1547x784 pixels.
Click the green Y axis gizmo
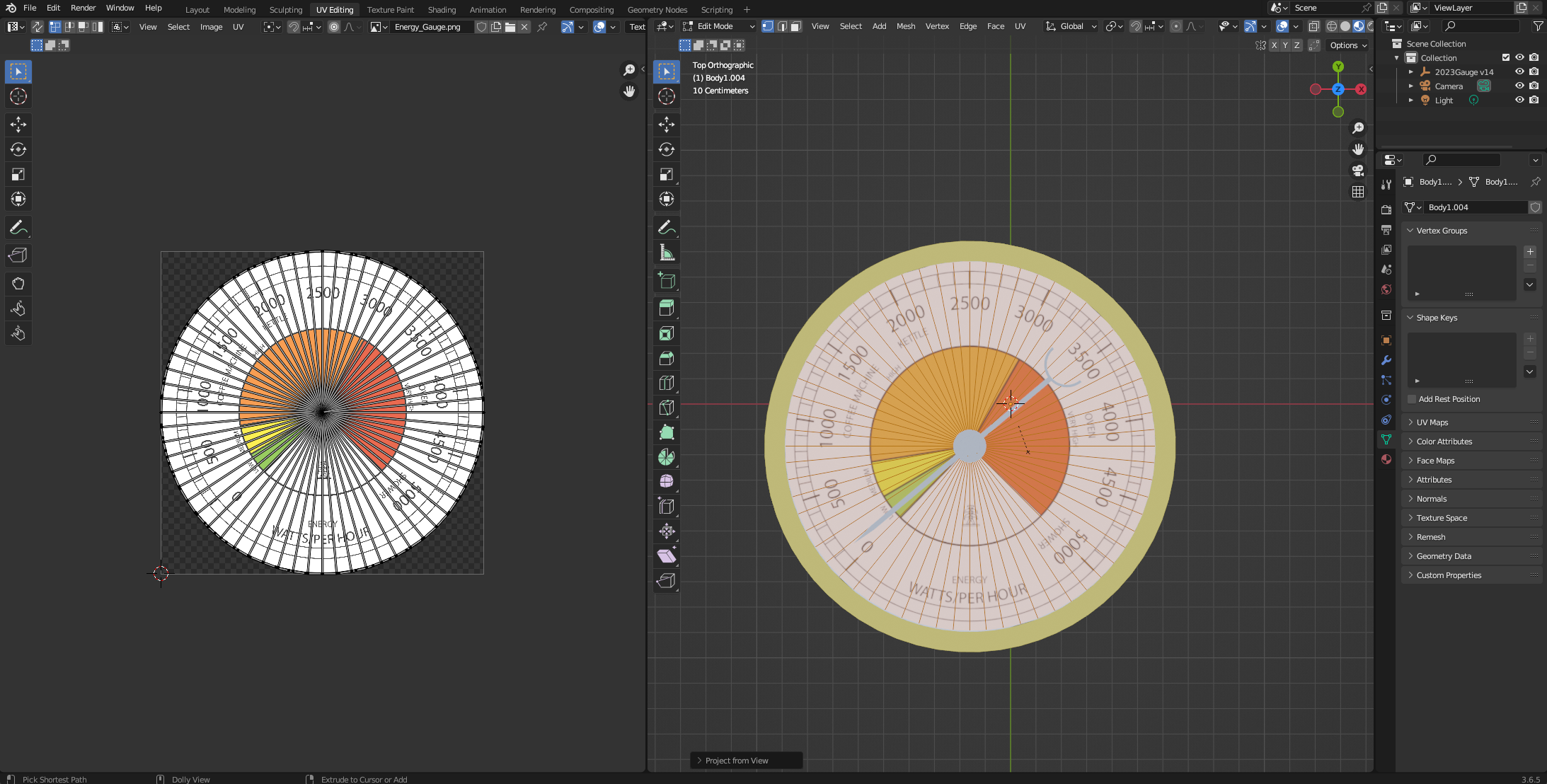pos(1338,67)
